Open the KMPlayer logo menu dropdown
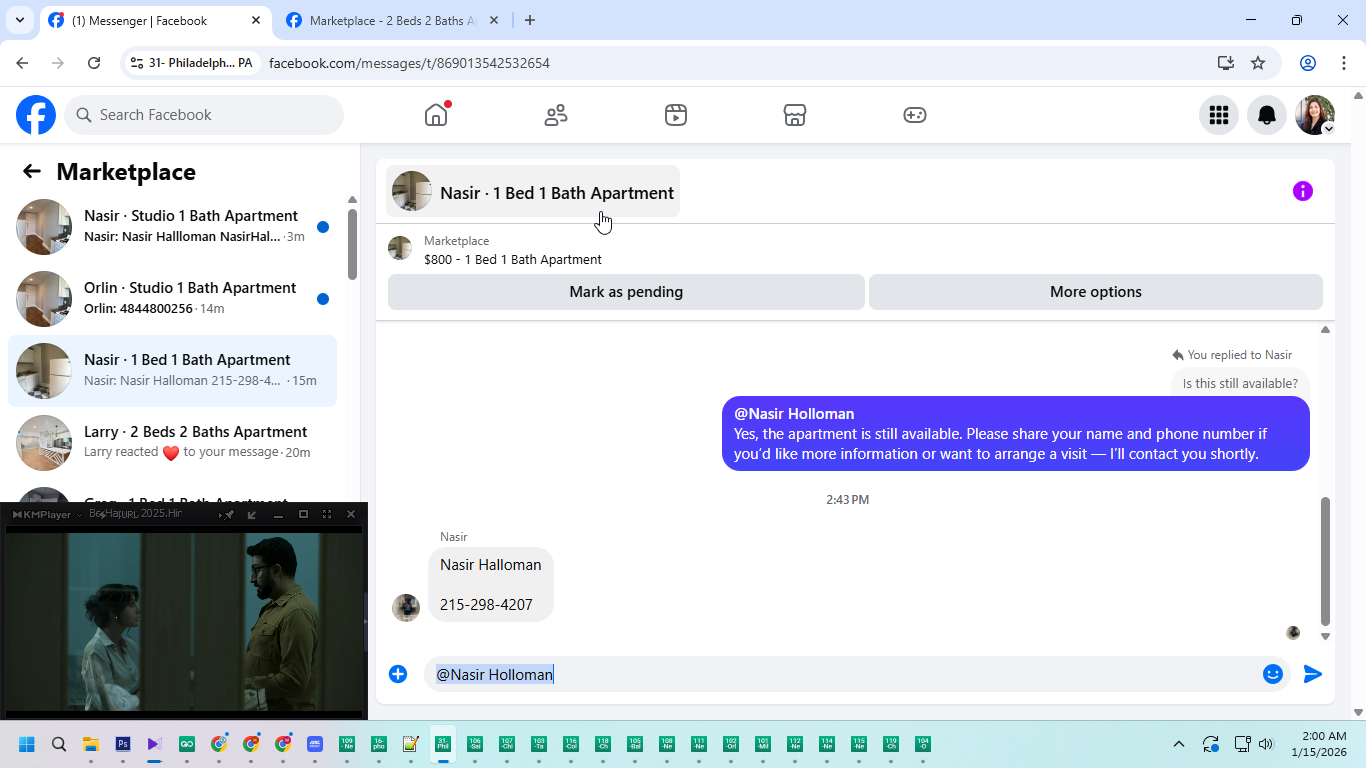Viewport: 1366px width, 768px height. coord(47,514)
